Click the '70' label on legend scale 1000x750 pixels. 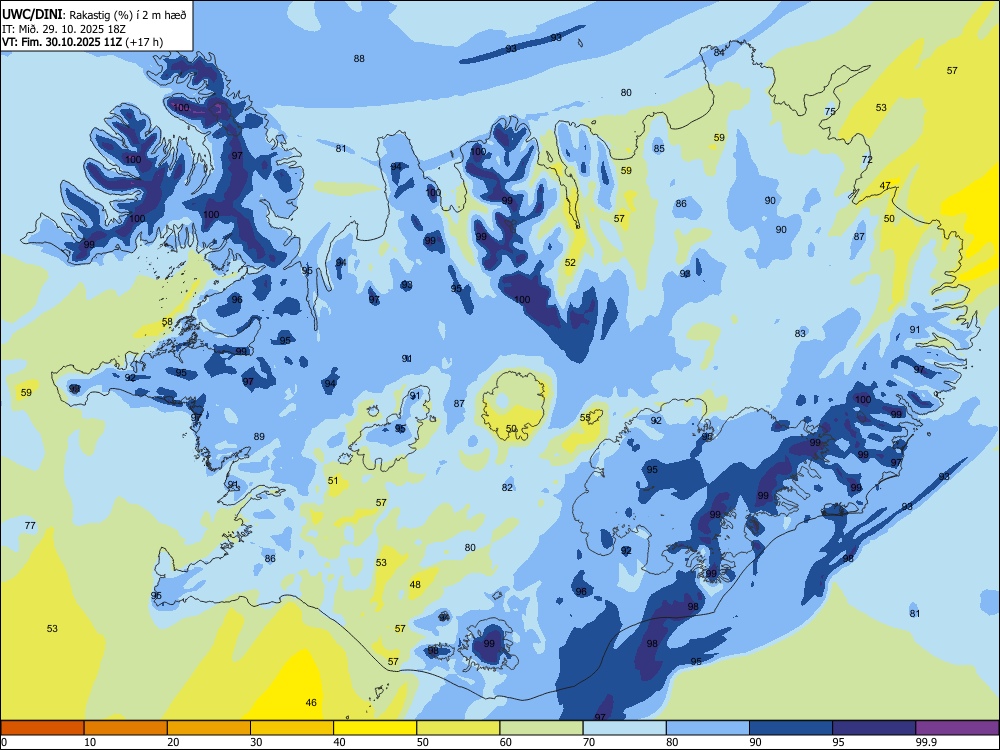coord(589,742)
